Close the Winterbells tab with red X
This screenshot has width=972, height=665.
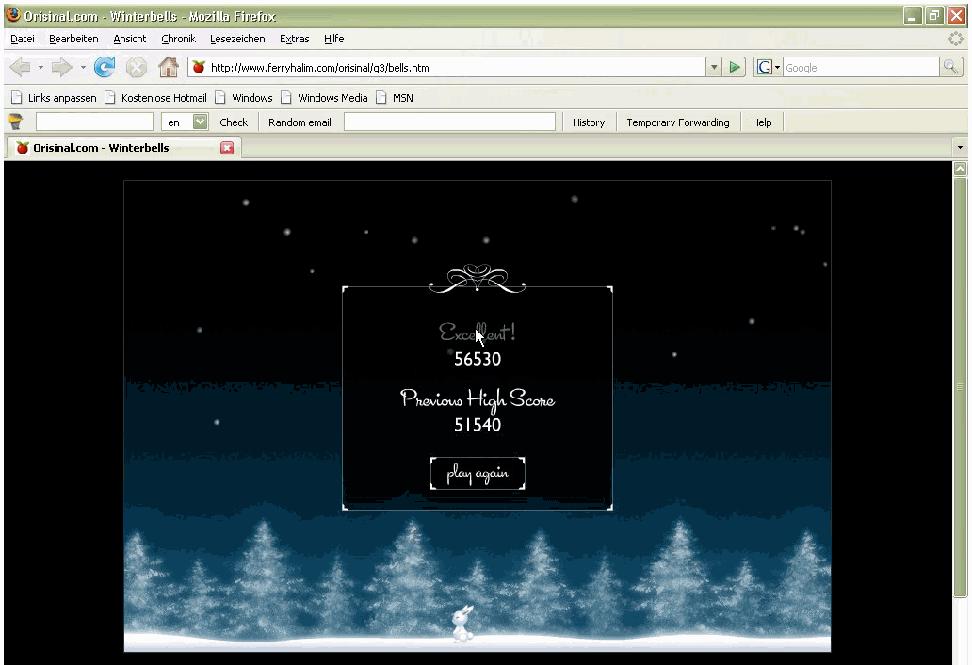[x=228, y=148]
